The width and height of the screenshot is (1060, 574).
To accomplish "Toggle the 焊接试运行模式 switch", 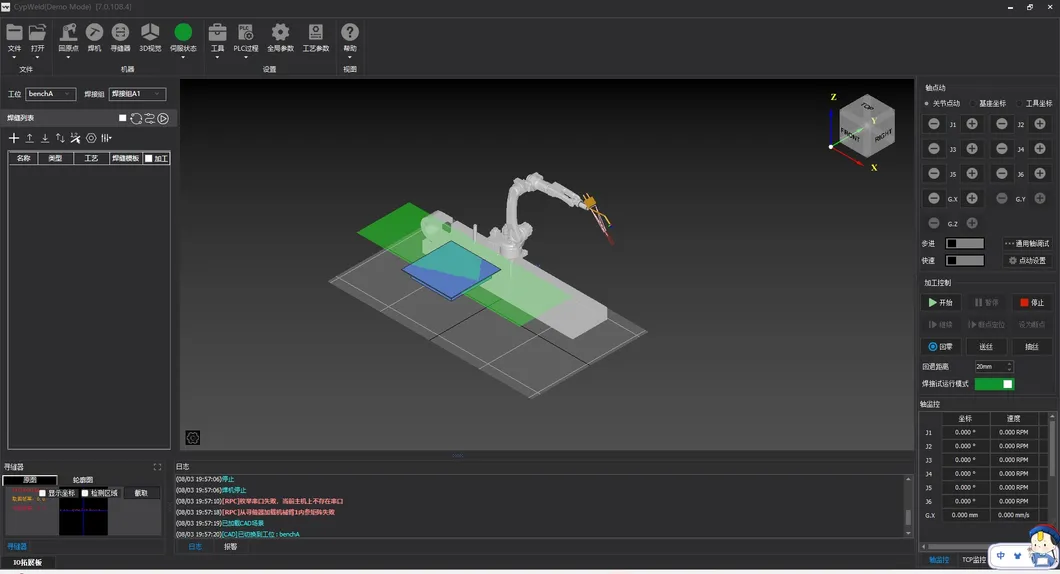I will pyautogui.click(x=994, y=384).
